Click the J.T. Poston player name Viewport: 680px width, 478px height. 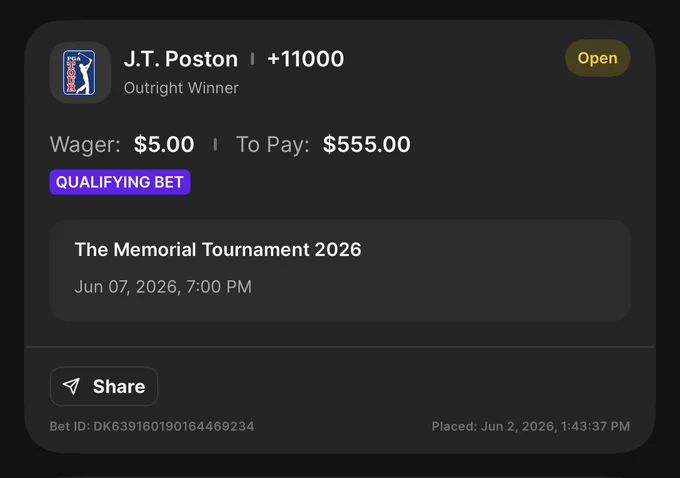pyautogui.click(x=181, y=59)
